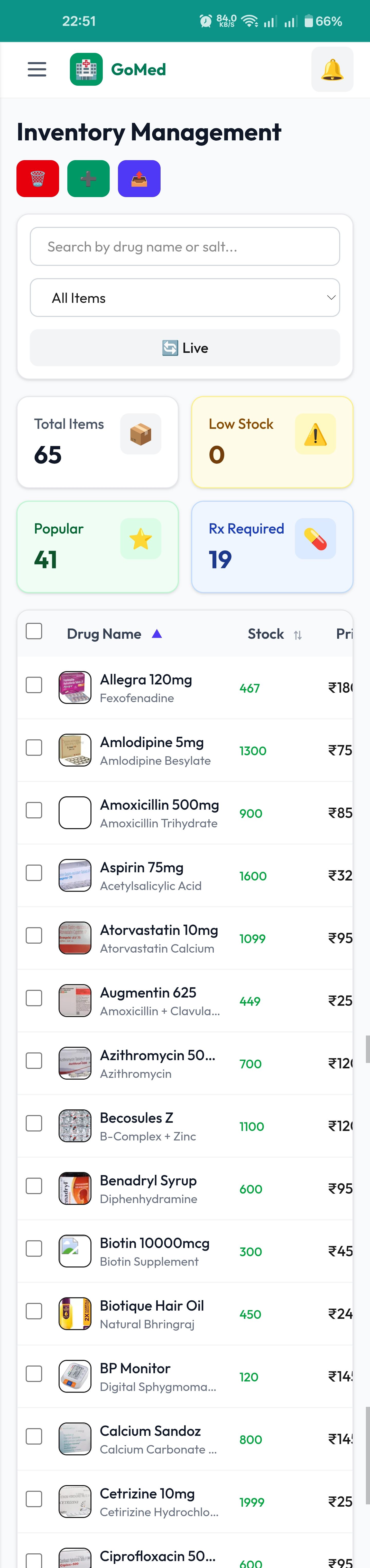Screen dimensions: 370x1568
Task: Tap the Popular star icon
Action: click(141, 539)
